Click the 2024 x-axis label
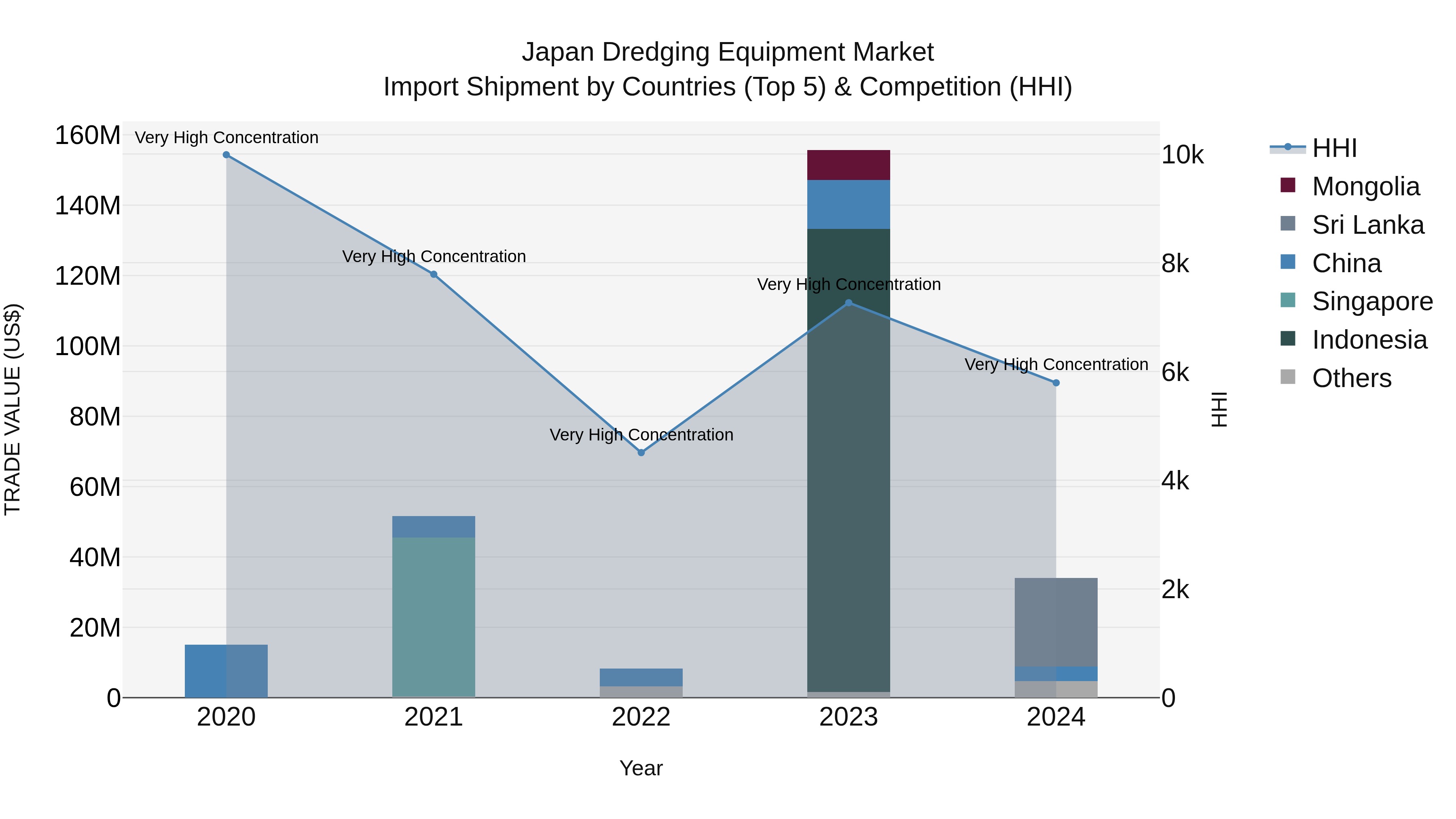Viewport: 1456px width, 819px height. coord(1056,717)
